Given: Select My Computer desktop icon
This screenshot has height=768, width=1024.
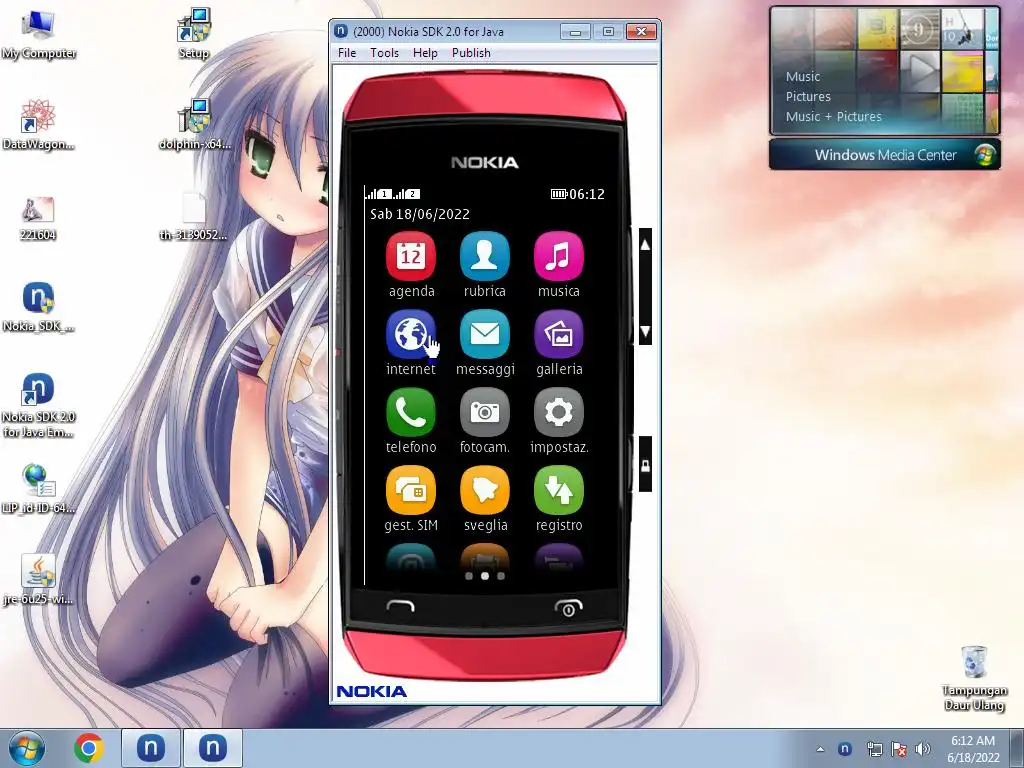Looking at the screenshot, I should point(39,34).
